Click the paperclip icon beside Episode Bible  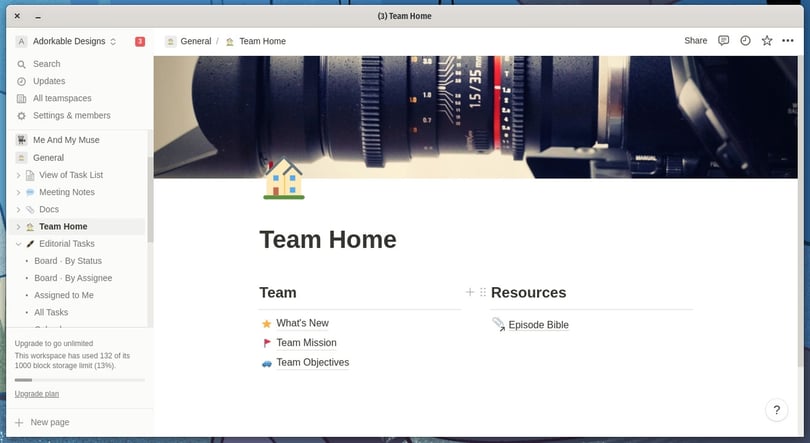(499, 324)
